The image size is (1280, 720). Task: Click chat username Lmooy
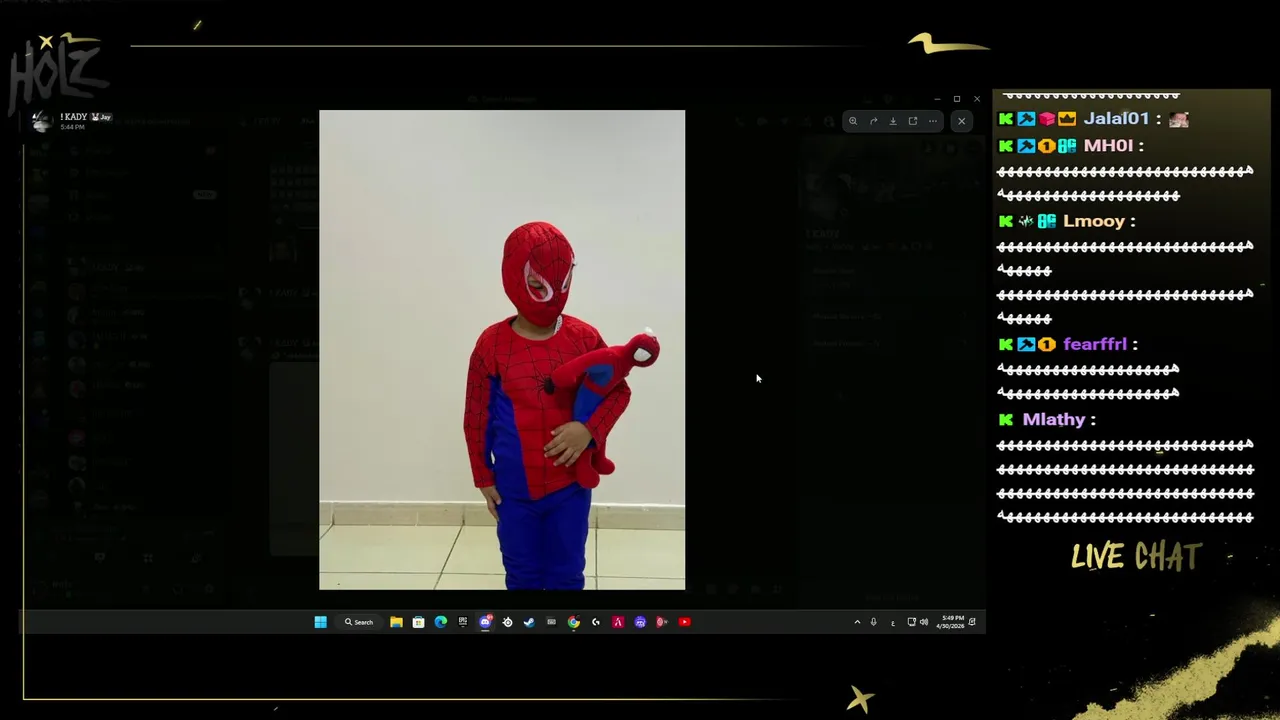[x=1094, y=221]
